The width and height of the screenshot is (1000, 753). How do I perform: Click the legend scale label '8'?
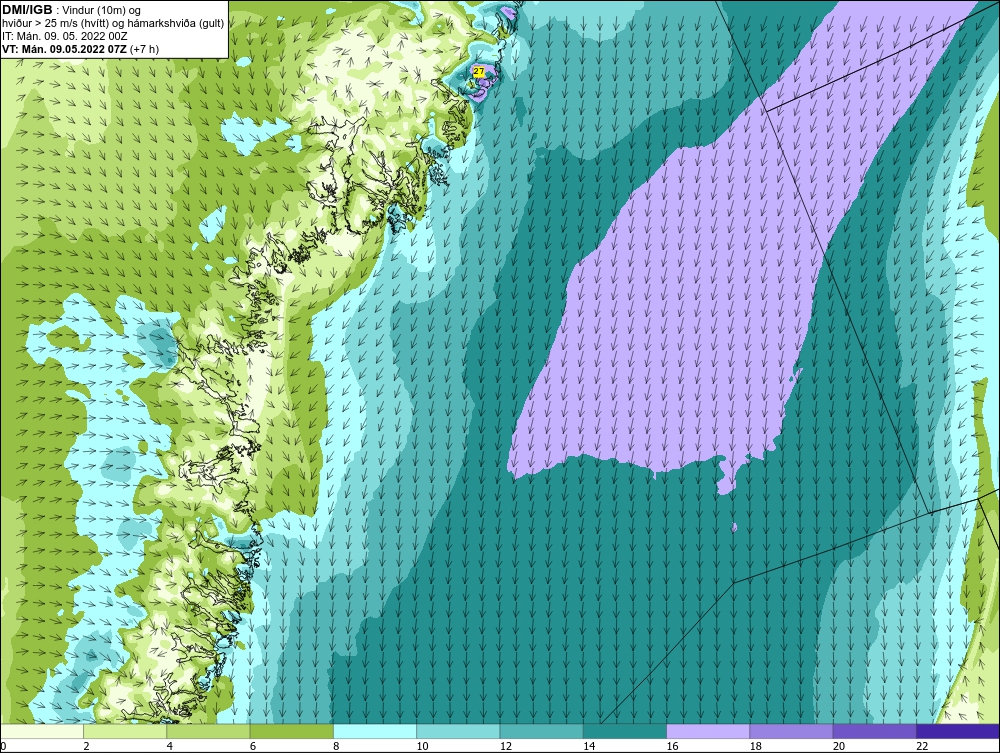point(336,747)
